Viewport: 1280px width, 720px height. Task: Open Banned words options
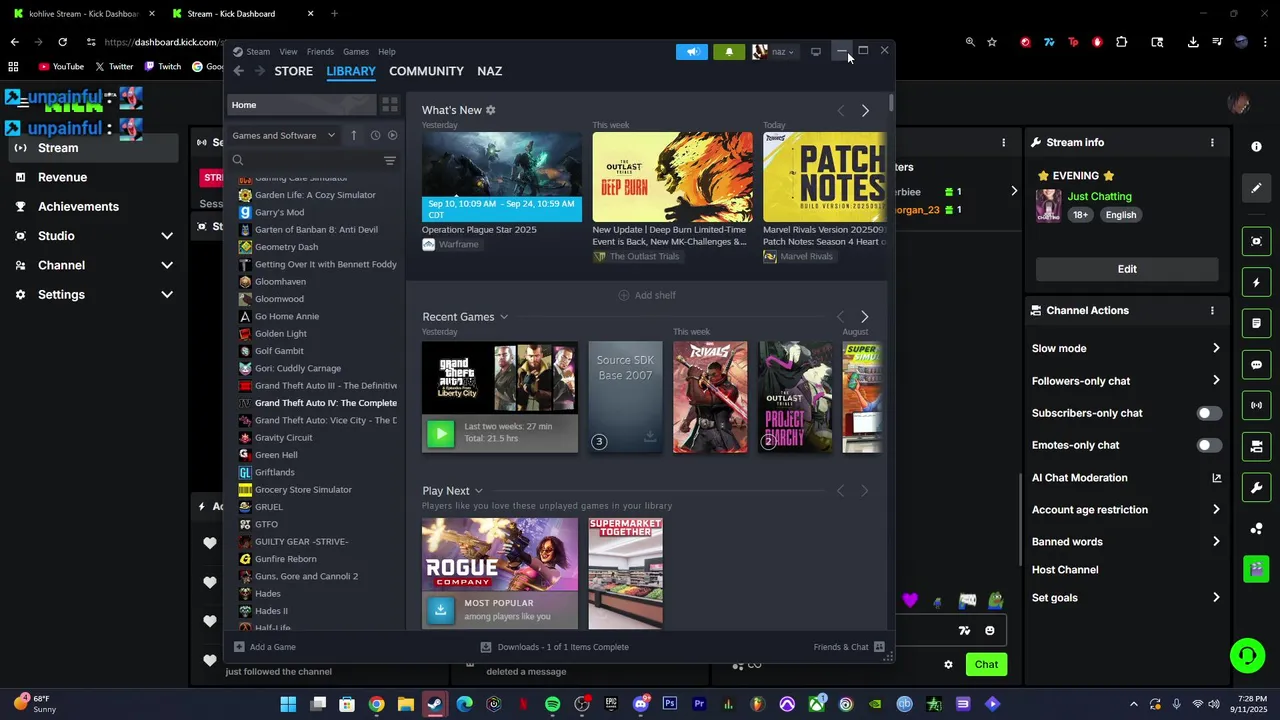click(x=1127, y=541)
